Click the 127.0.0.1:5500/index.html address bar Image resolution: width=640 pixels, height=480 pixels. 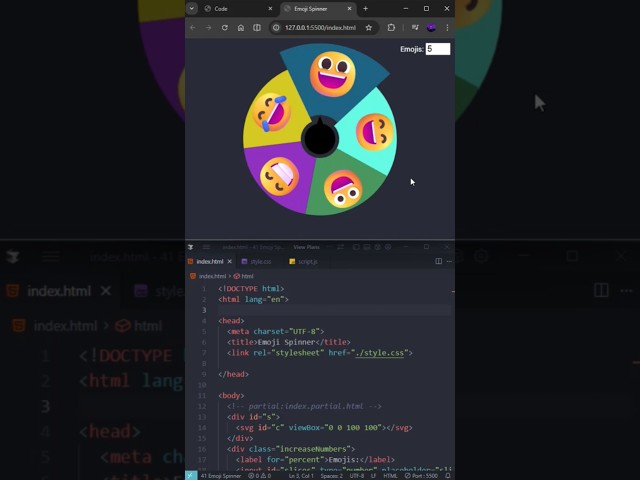click(x=320, y=27)
